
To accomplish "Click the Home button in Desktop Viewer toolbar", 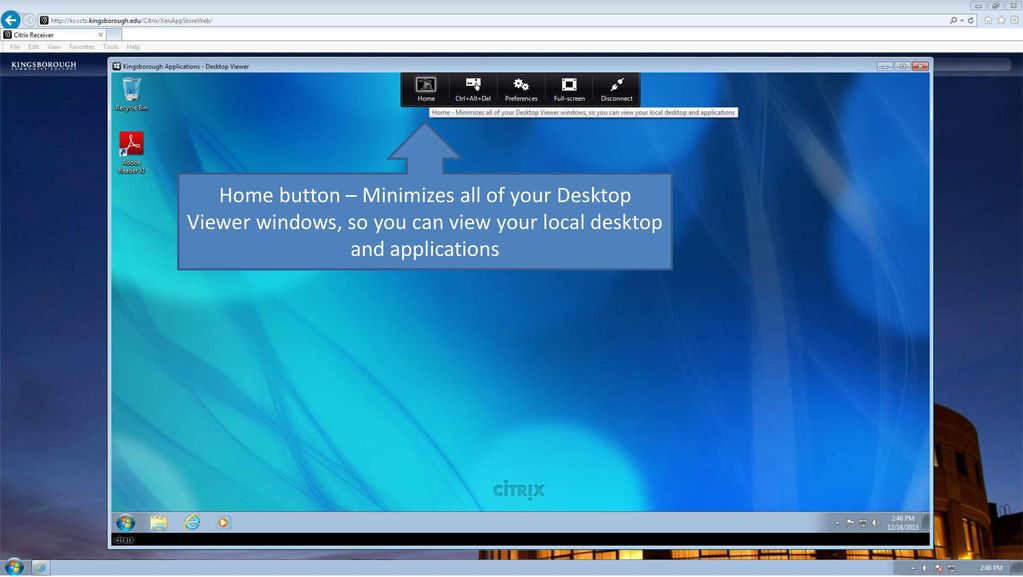I will click(426, 89).
